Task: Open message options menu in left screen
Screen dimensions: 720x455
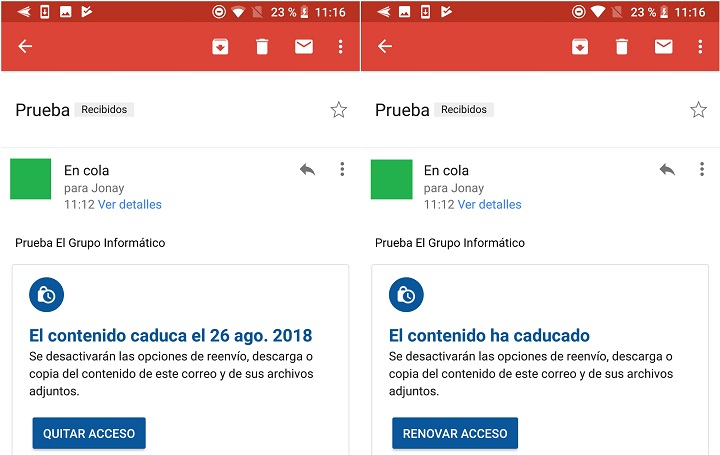Action: [342, 169]
